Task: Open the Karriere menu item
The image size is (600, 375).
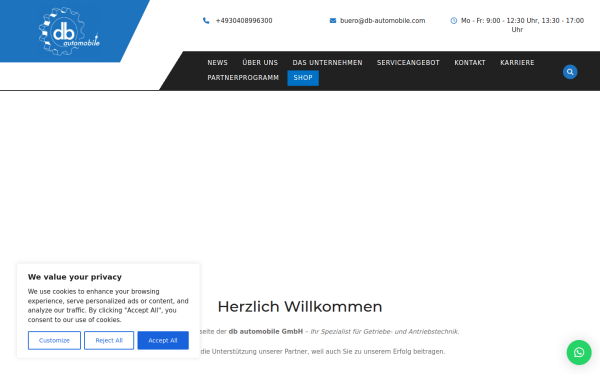Action: point(517,63)
